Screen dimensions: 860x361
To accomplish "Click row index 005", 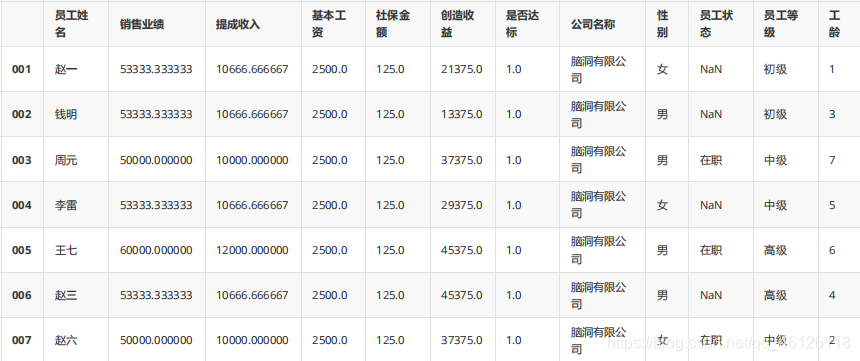I will click(22, 250).
